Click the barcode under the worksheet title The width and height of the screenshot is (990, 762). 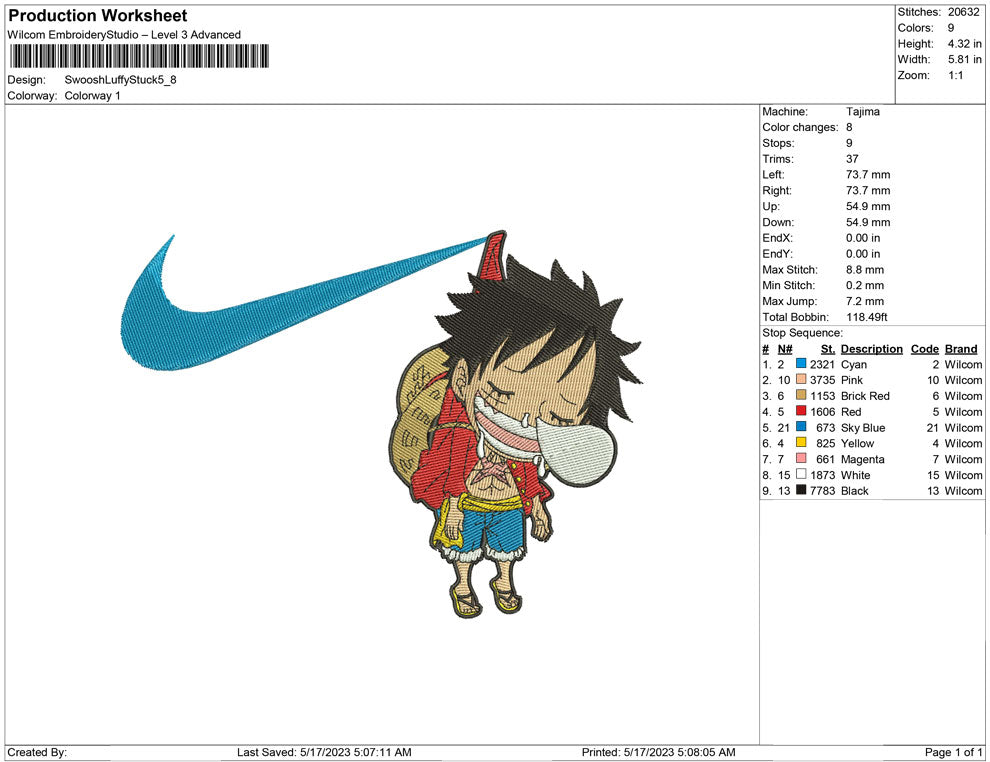139,56
